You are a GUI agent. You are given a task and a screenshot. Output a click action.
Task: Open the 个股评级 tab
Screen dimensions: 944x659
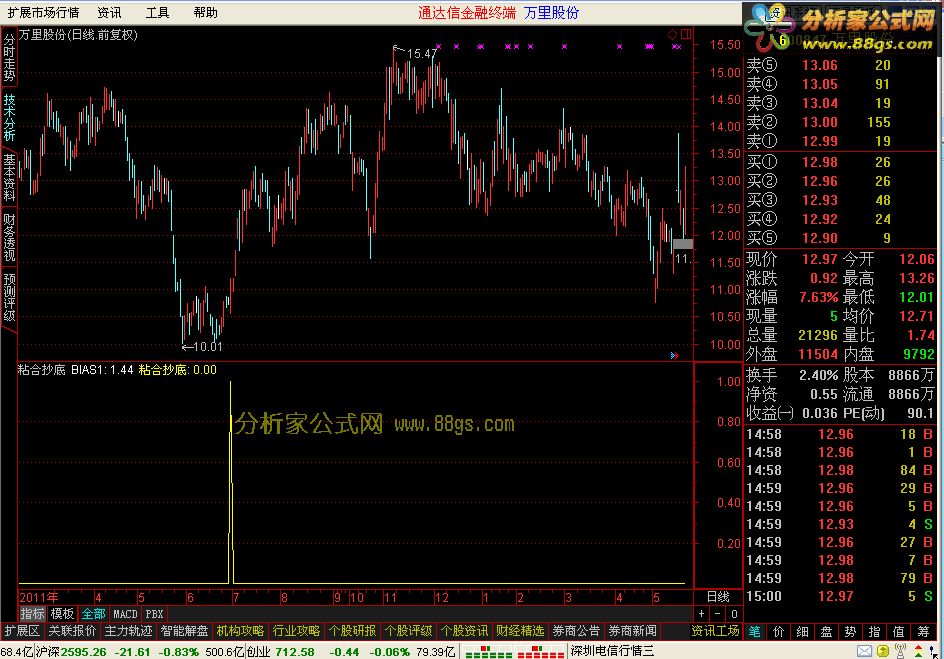pyautogui.click(x=408, y=631)
